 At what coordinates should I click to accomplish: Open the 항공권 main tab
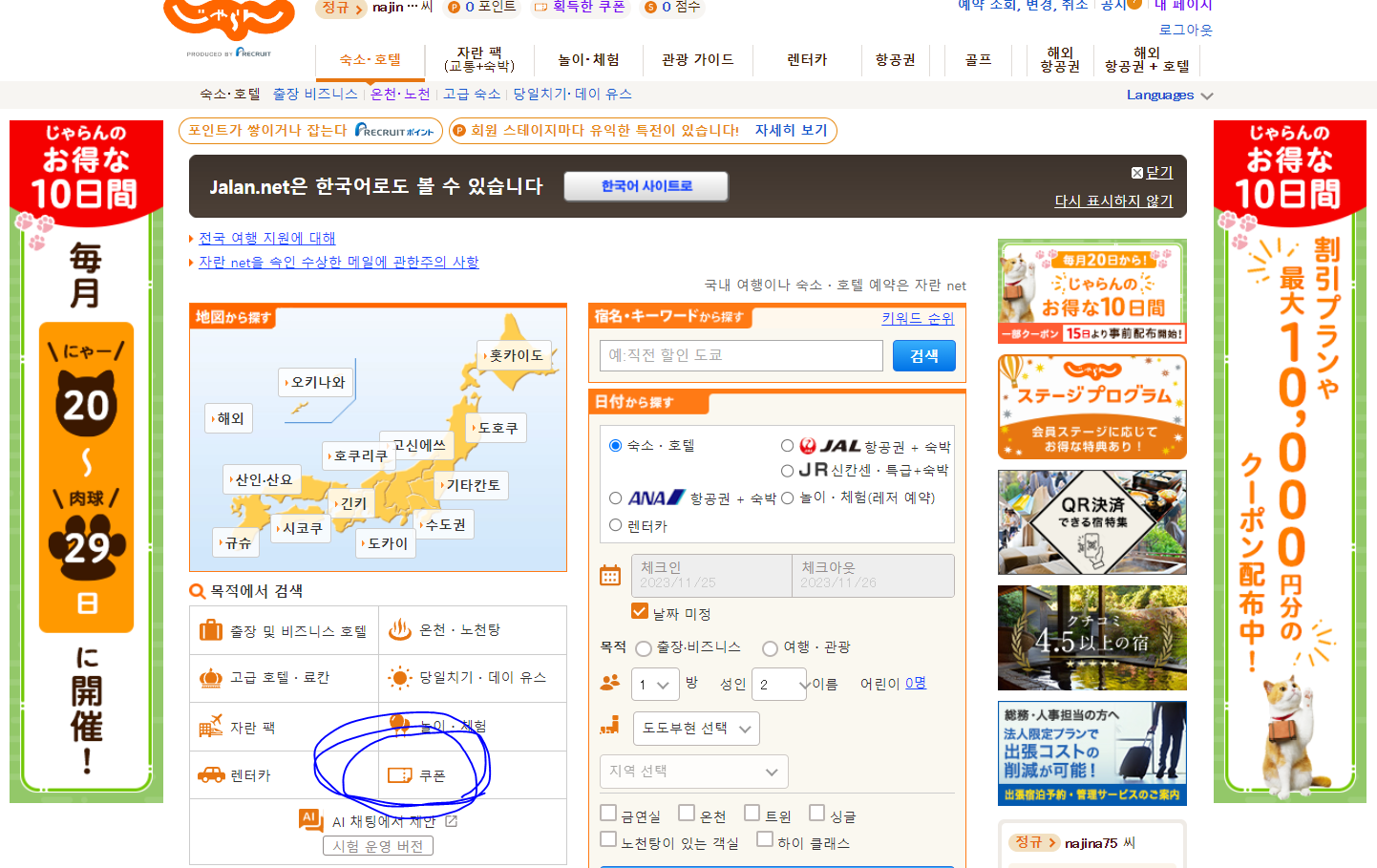[x=896, y=59]
